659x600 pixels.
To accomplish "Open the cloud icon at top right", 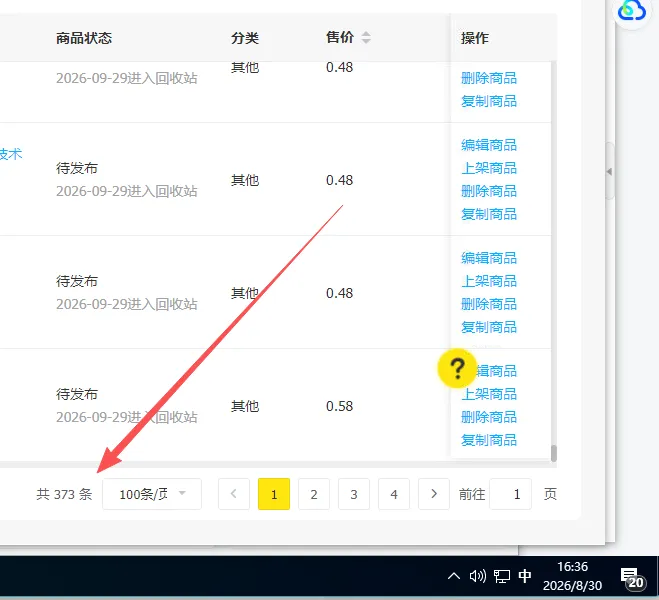I will 631,11.
